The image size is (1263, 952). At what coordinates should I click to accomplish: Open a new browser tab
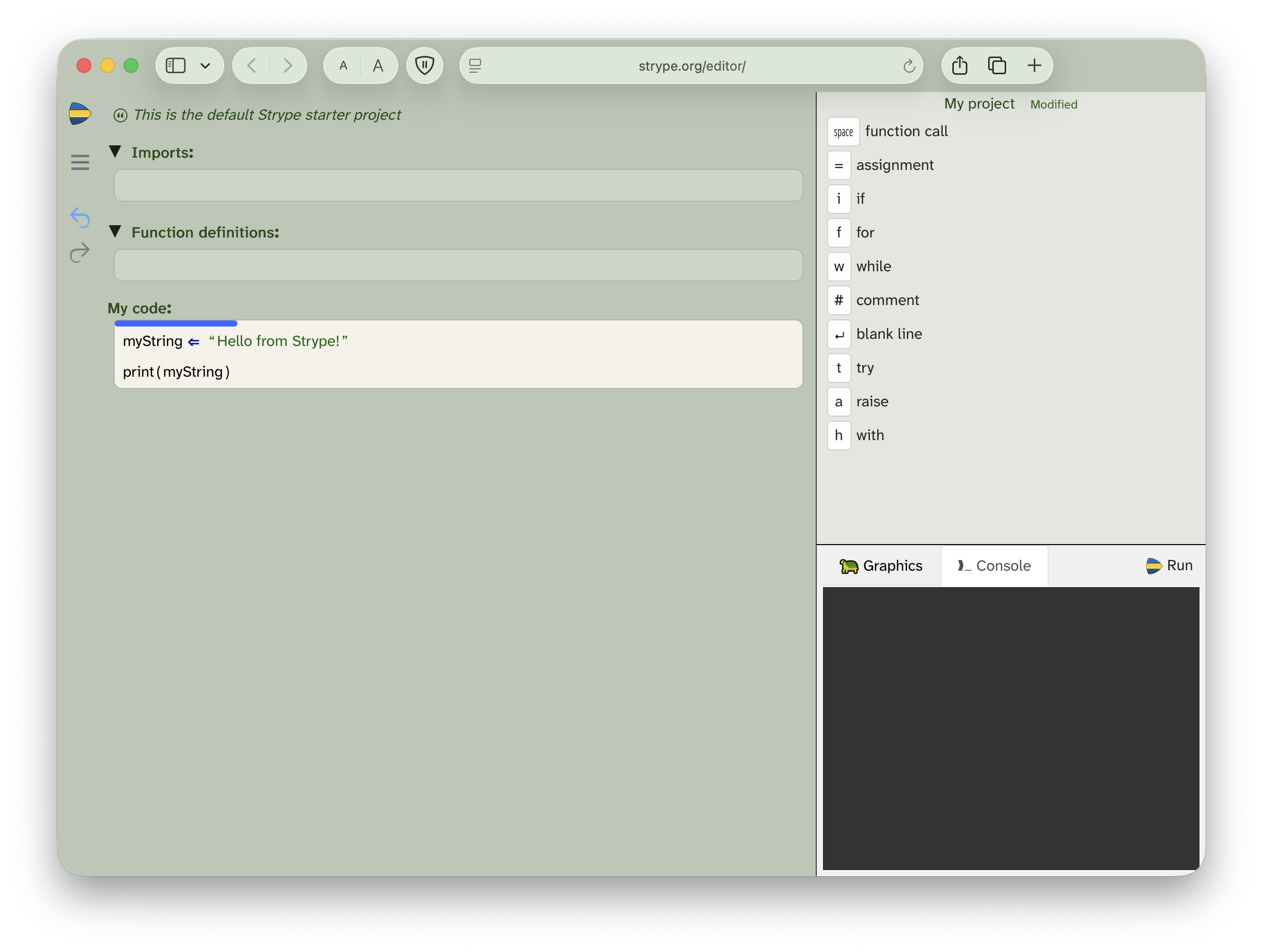pos(1034,66)
